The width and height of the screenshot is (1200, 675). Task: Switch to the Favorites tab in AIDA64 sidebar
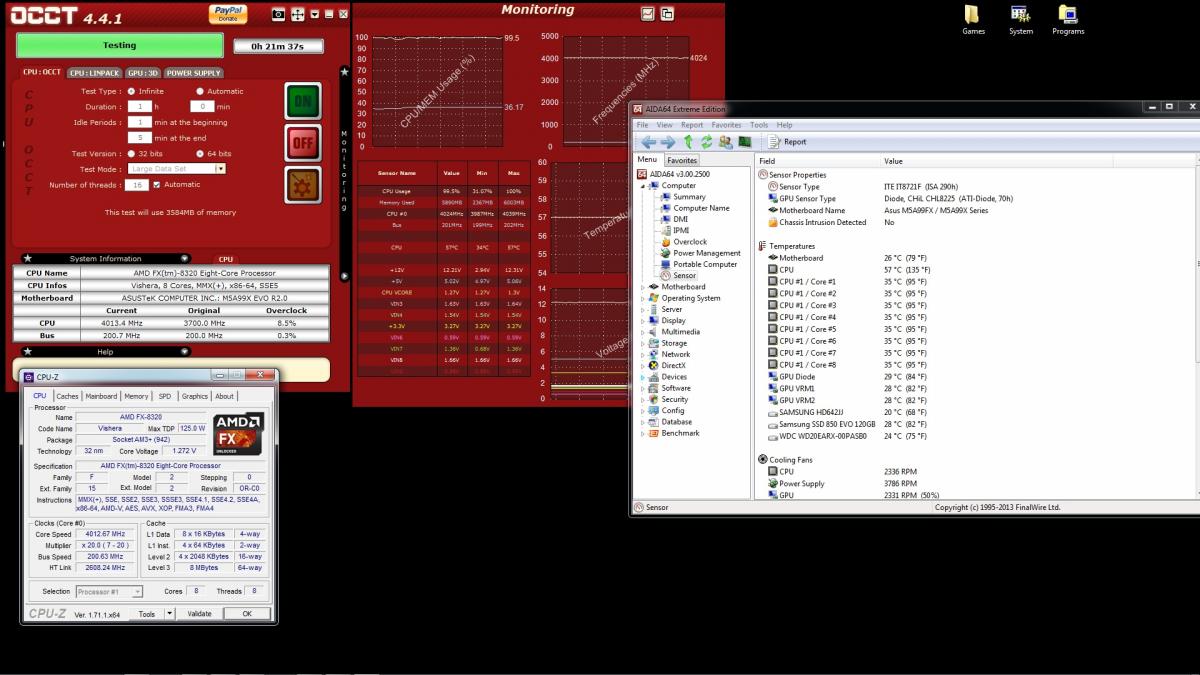tap(682, 160)
